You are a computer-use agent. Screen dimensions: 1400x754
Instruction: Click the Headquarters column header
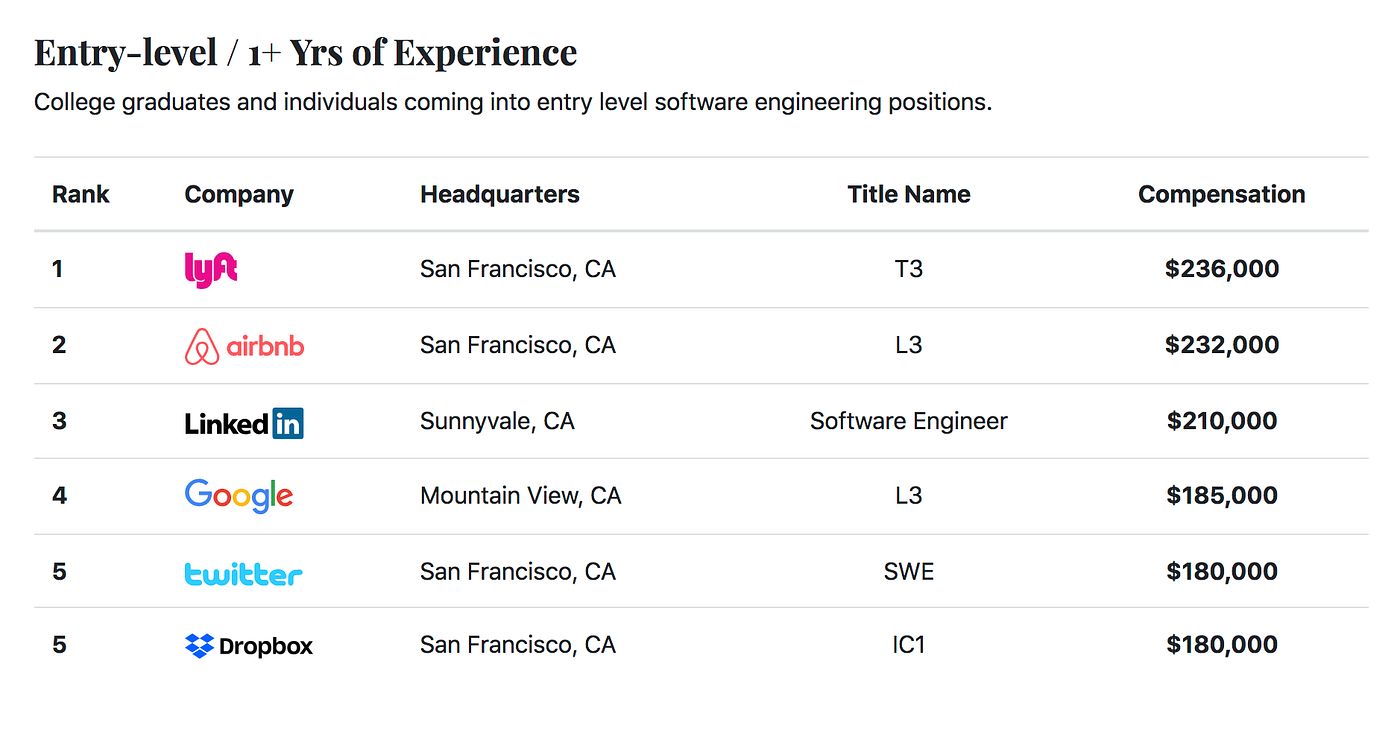coord(500,194)
